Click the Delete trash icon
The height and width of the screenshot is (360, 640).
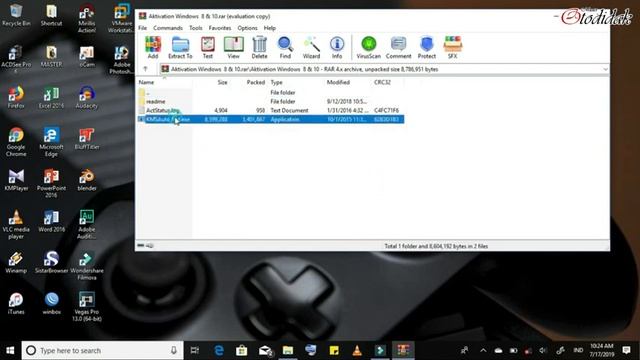(x=259, y=47)
